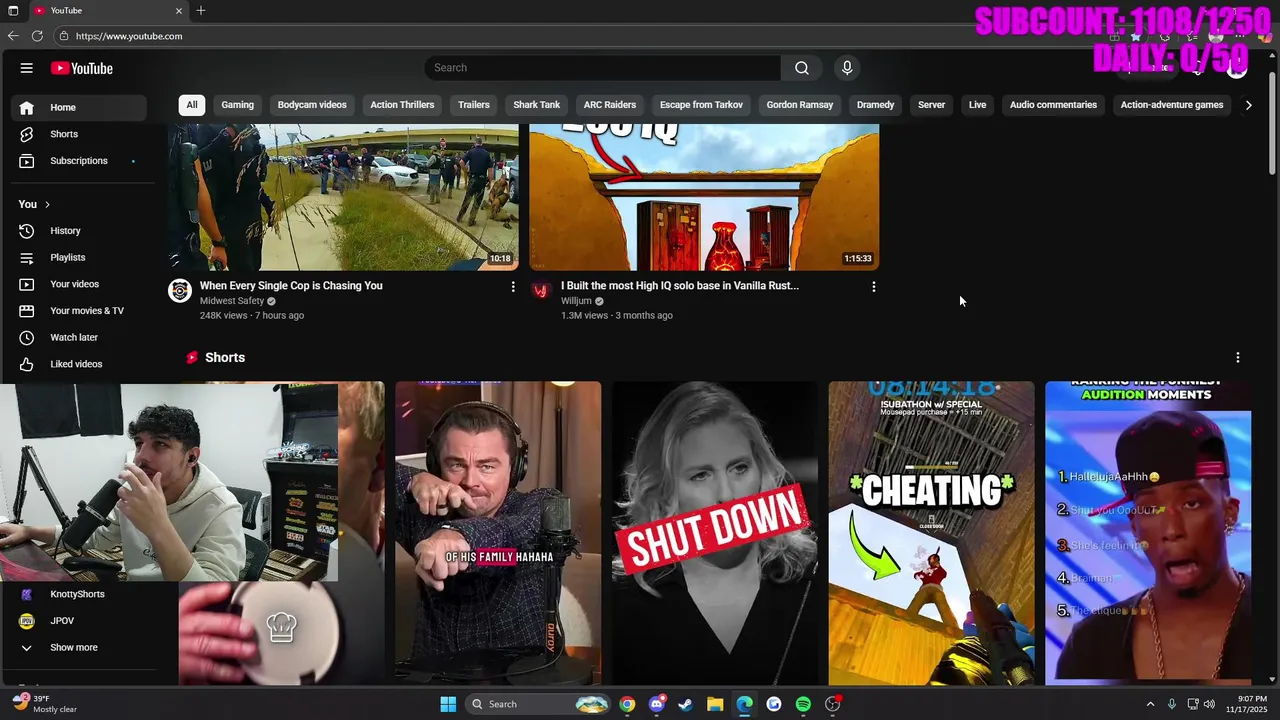Viewport: 1280px width, 720px height.
Task: Open the Willjum channel name
Action: click(x=576, y=301)
